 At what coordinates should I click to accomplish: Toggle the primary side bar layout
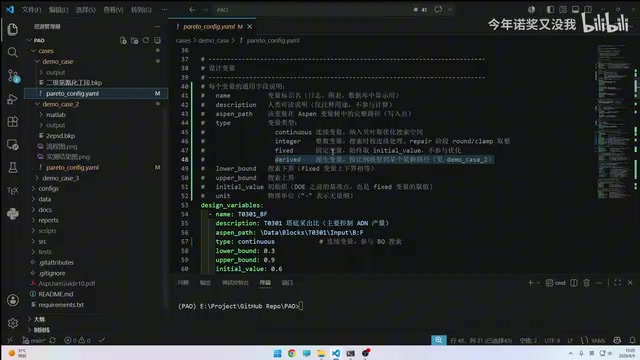(x=550, y=9)
